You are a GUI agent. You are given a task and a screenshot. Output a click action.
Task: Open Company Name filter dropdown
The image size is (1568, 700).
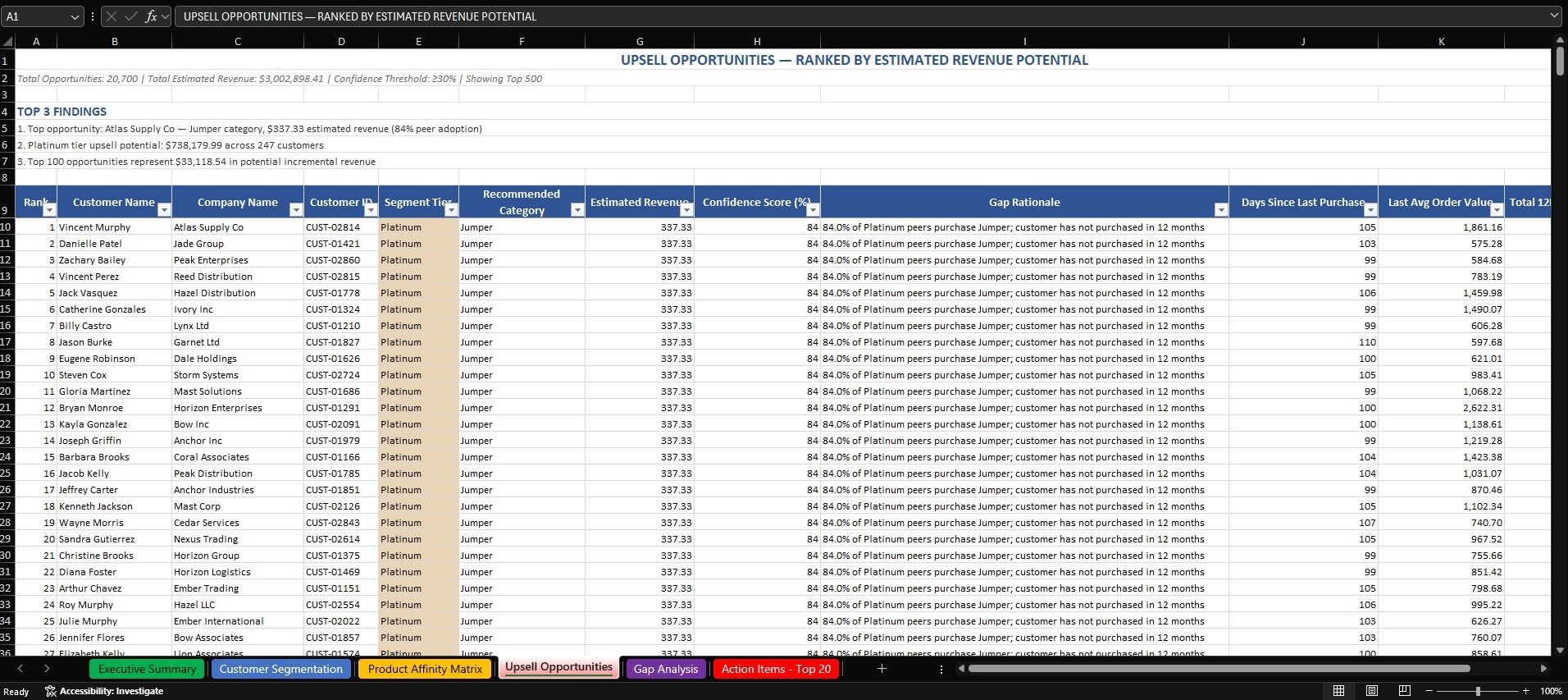coord(296,210)
